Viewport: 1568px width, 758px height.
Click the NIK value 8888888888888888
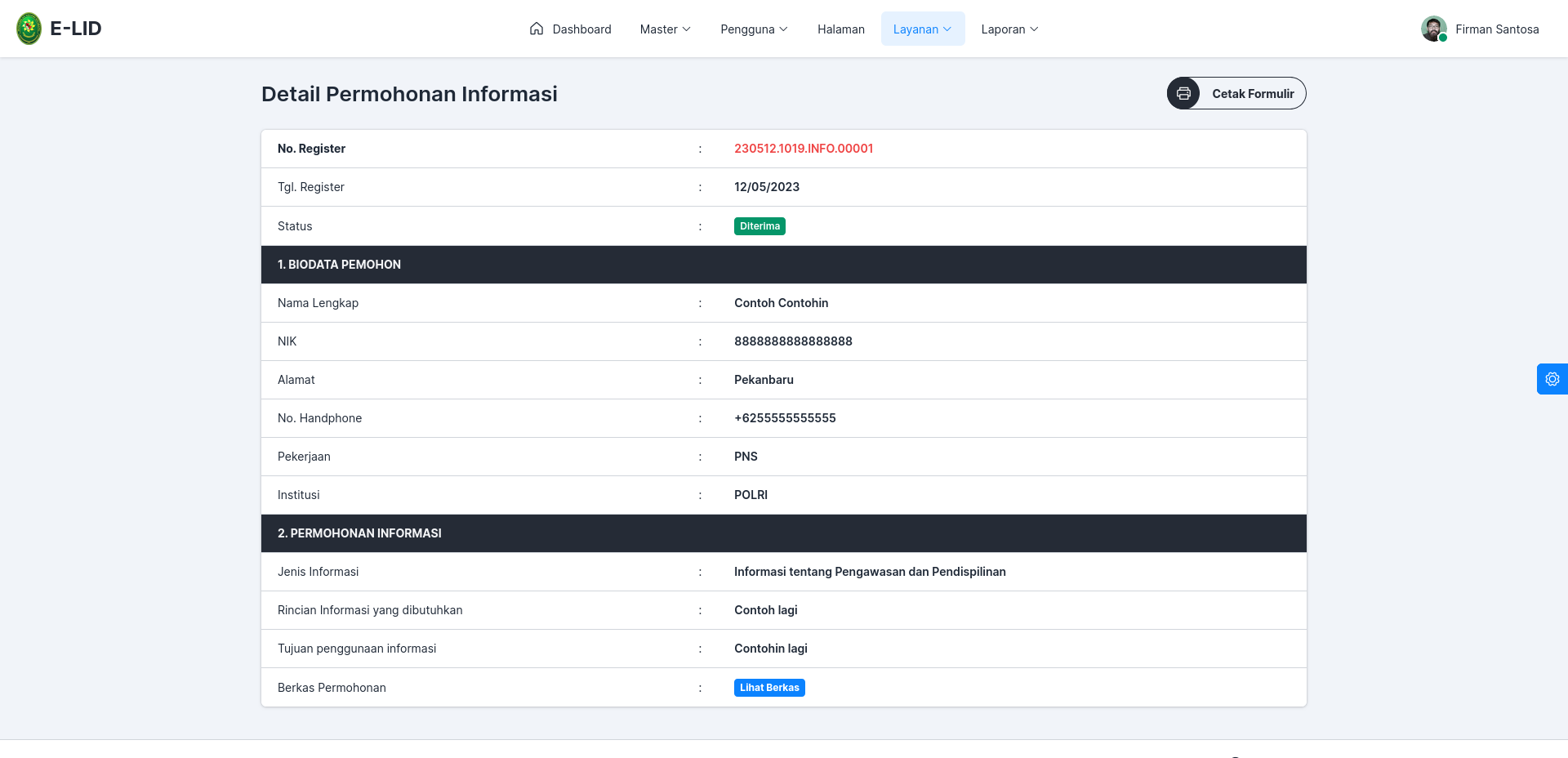[793, 341]
